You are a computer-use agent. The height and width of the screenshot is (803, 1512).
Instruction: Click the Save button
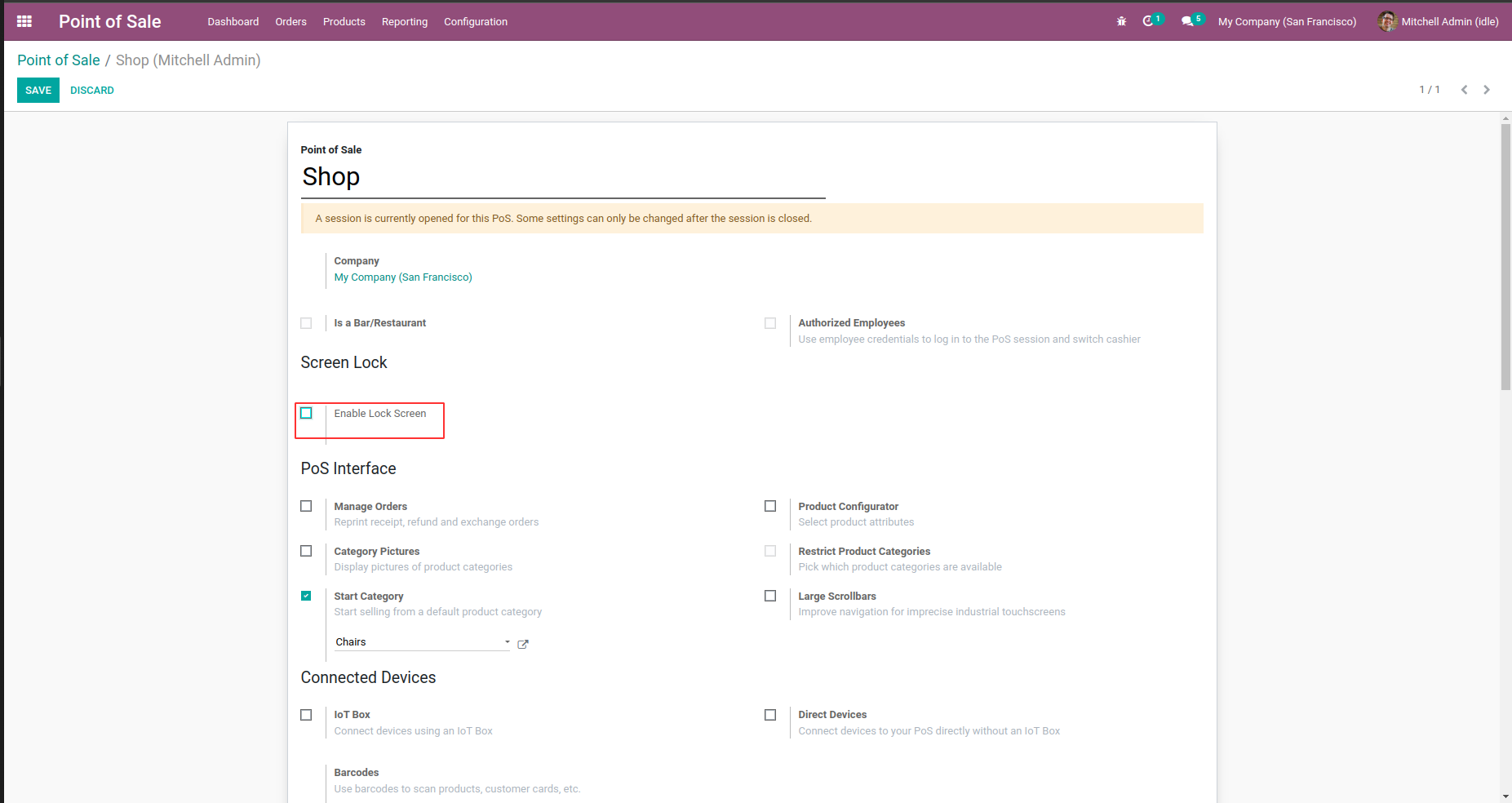click(x=38, y=90)
